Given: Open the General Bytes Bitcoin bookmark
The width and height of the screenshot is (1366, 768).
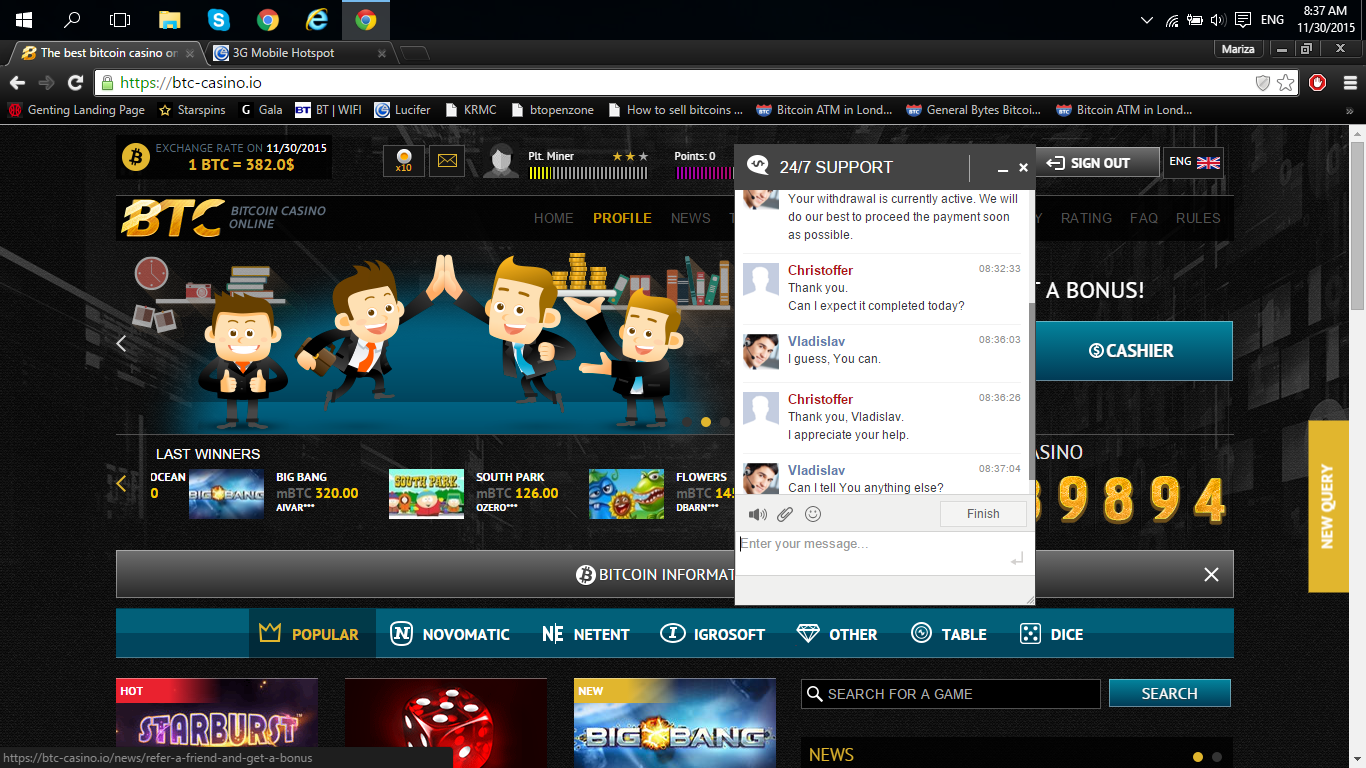Looking at the screenshot, I should point(973,110).
